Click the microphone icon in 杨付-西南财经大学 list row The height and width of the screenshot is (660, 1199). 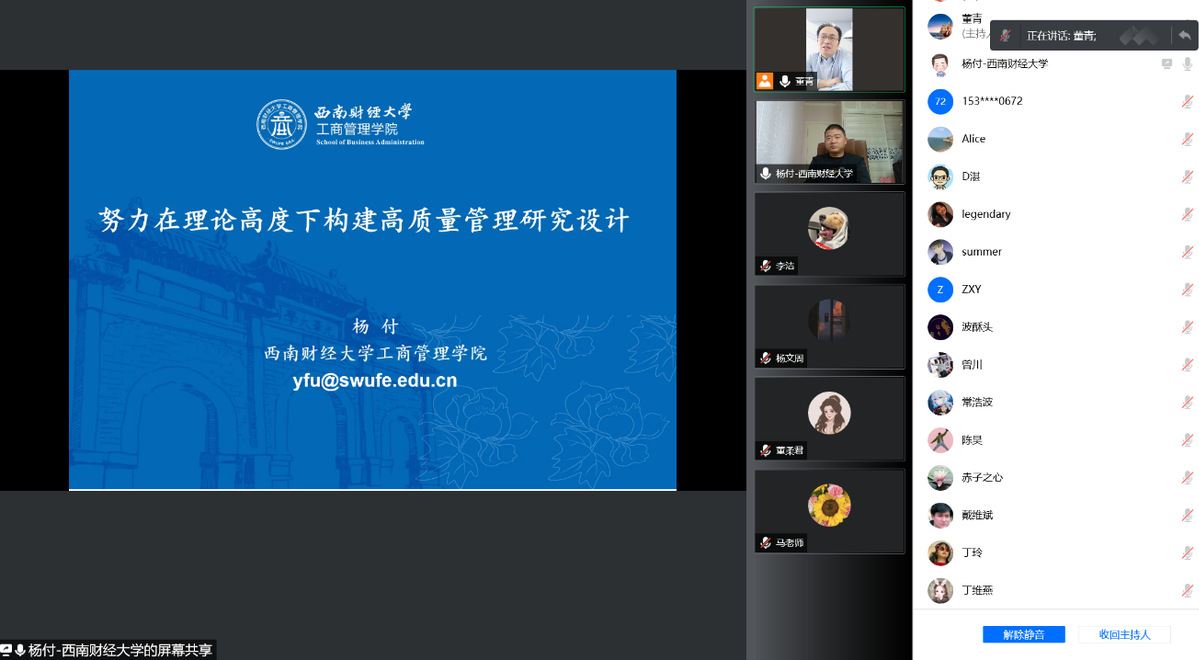1187,64
